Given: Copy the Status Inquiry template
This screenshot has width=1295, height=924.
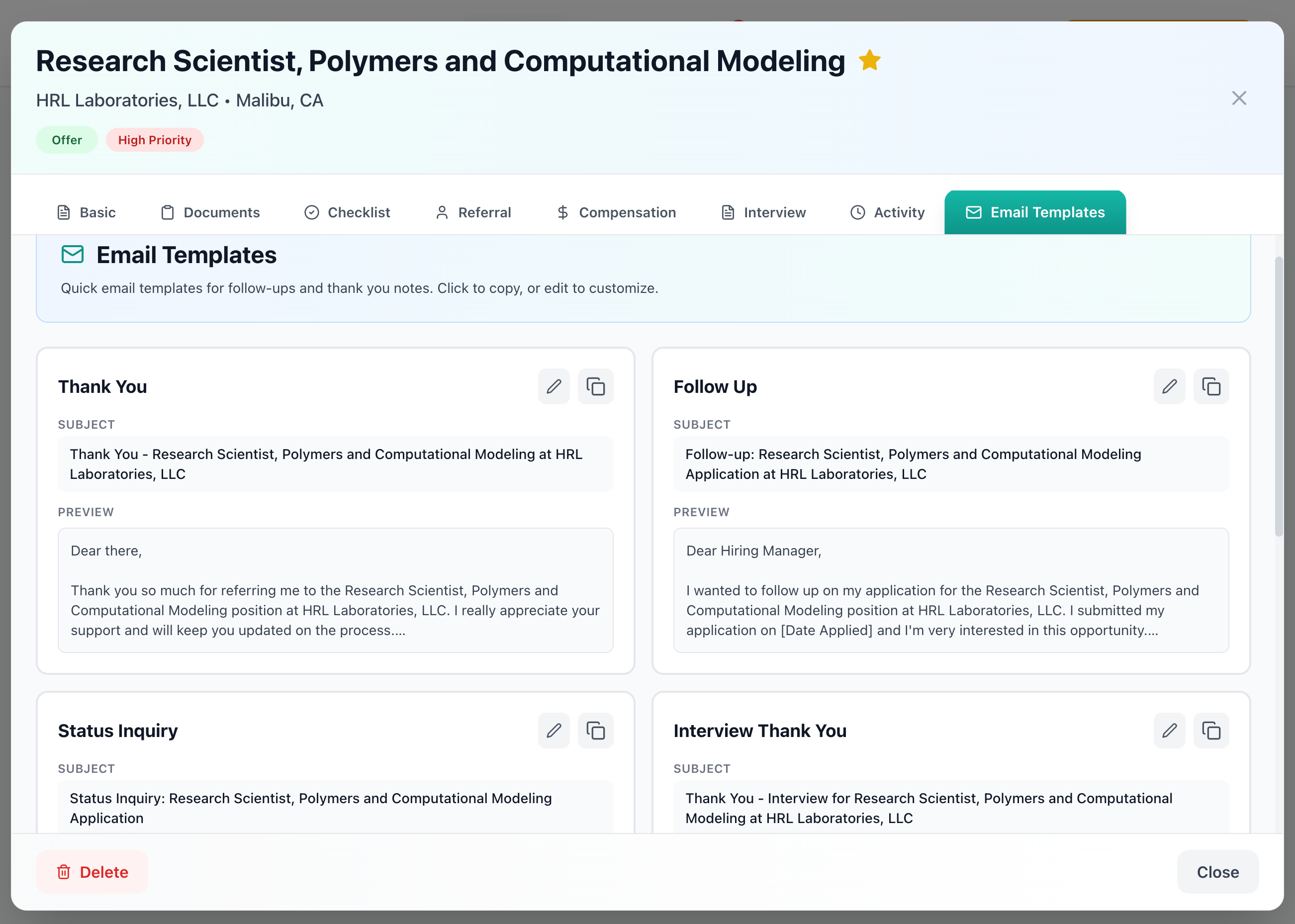Looking at the screenshot, I should click(x=595, y=730).
